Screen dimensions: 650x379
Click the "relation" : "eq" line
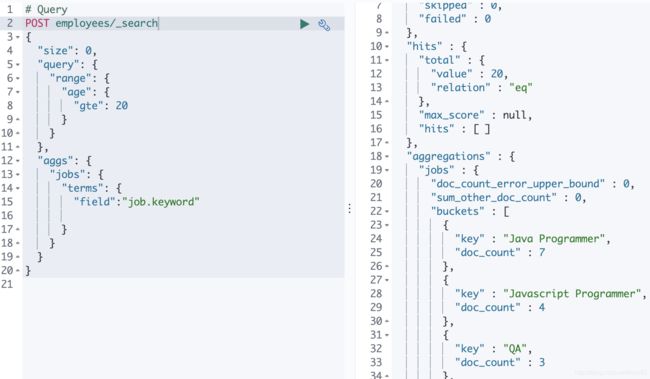click(x=482, y=87)
